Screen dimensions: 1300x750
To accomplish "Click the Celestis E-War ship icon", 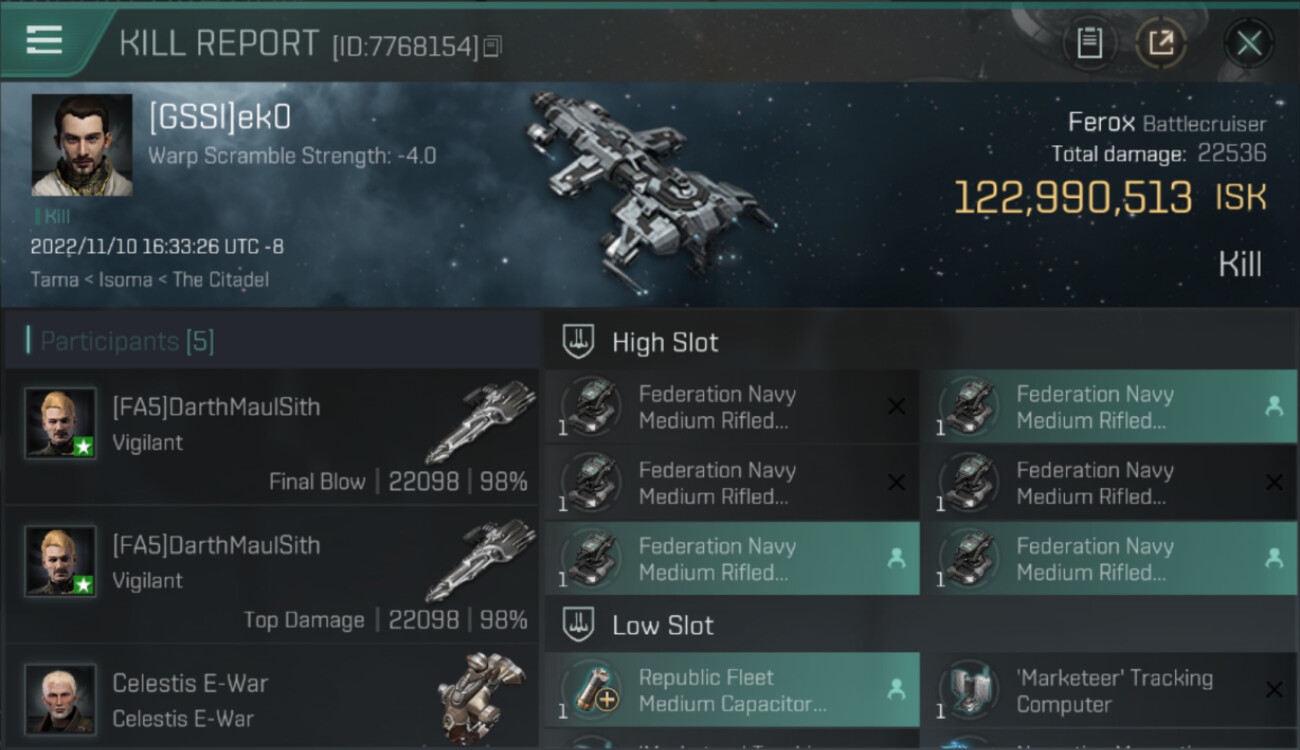I will (x=482, y=692).
